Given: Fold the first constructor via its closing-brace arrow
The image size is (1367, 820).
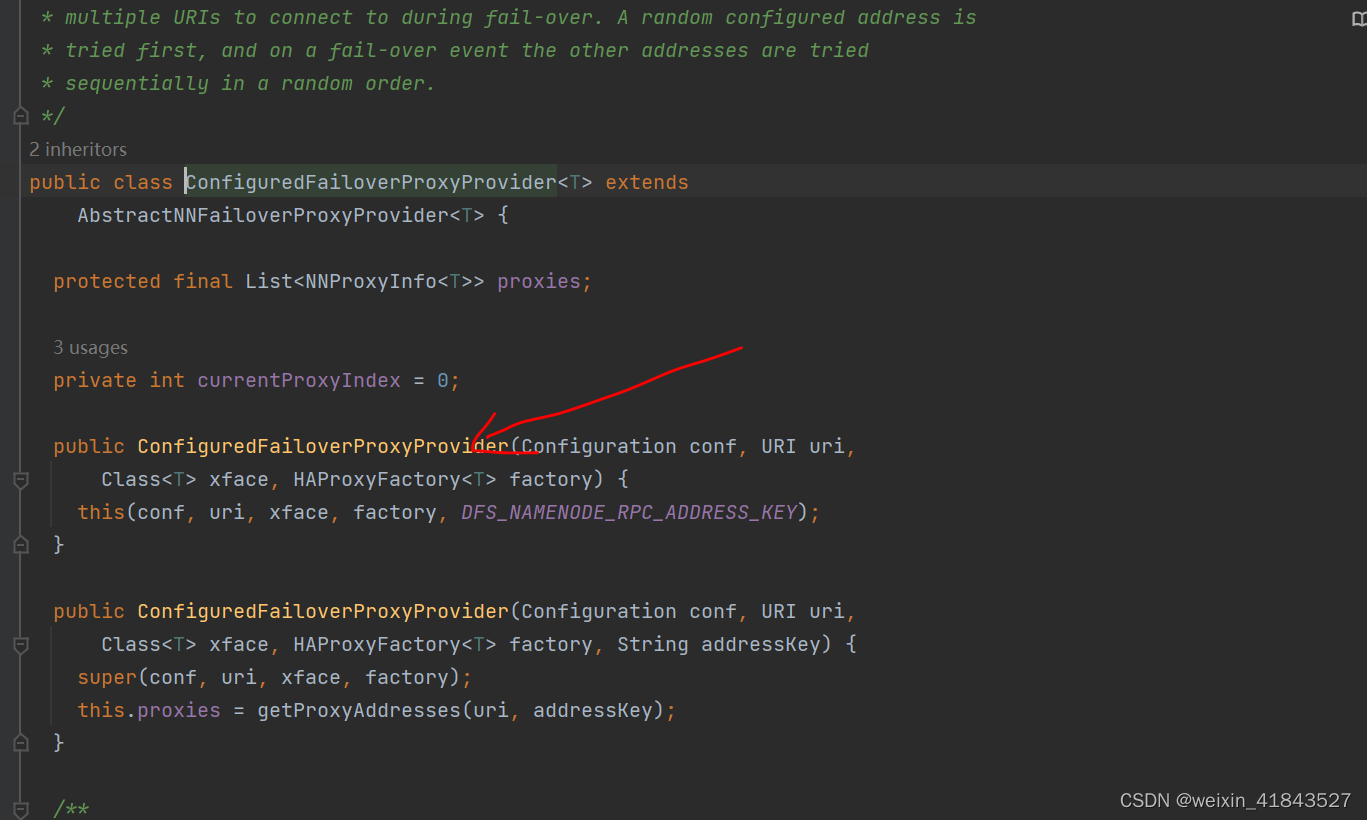Looking at the screenshot, I should 20,543.
